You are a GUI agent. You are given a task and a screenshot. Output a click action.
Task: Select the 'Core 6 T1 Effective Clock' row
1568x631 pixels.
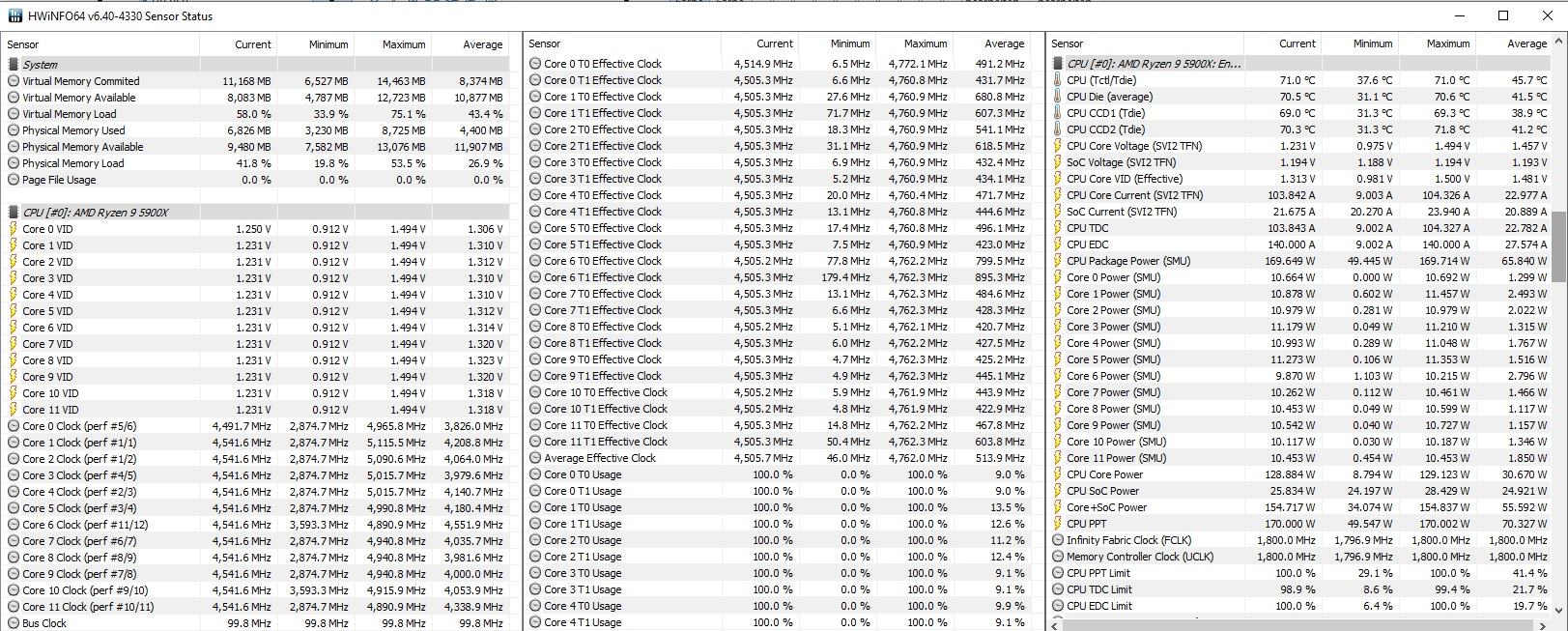[x=778, y=277]
